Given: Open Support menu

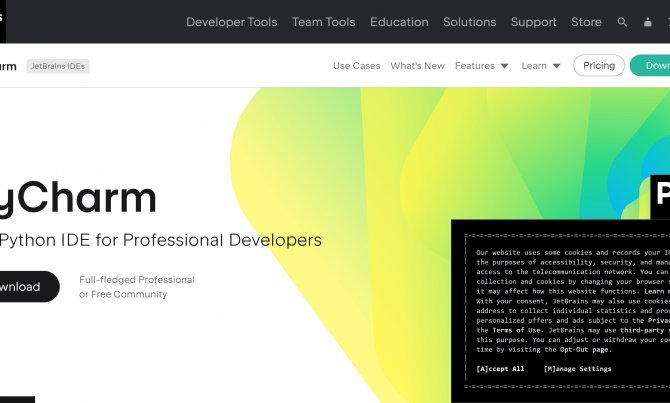Looking at the screenshot, I should tap(534, 22).
